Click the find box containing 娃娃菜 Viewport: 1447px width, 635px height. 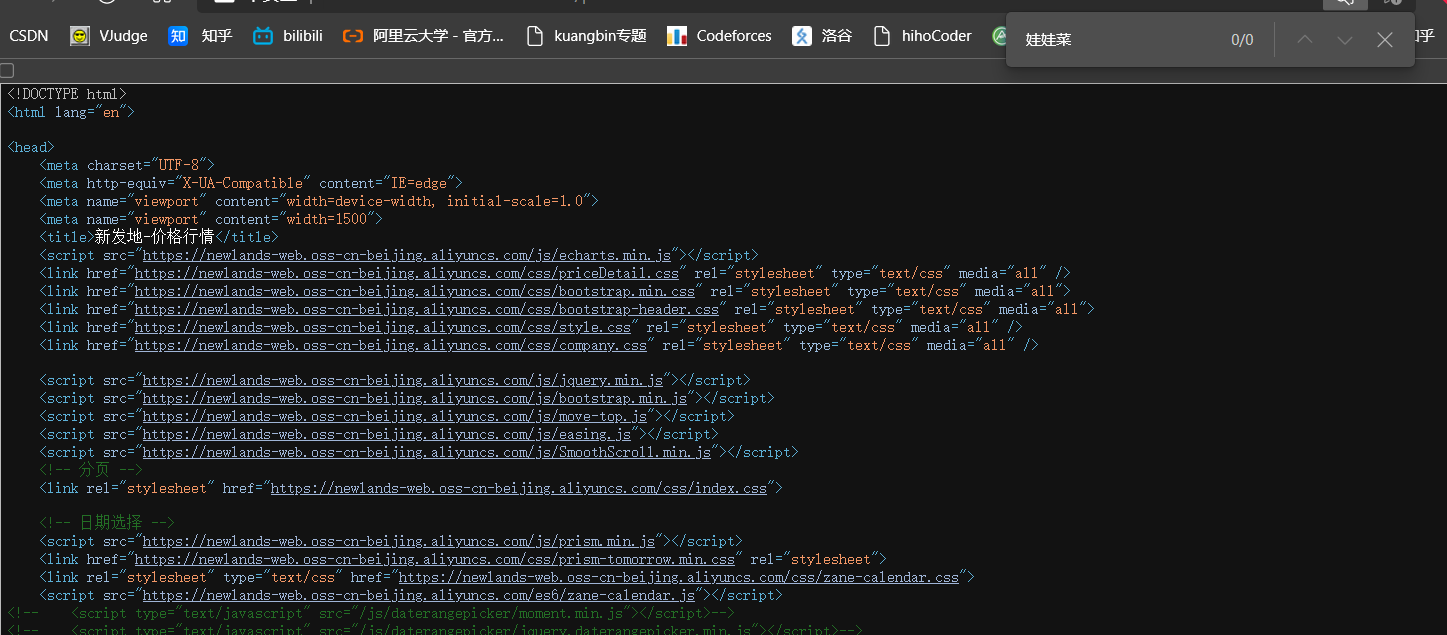(x=1120, y=40)
